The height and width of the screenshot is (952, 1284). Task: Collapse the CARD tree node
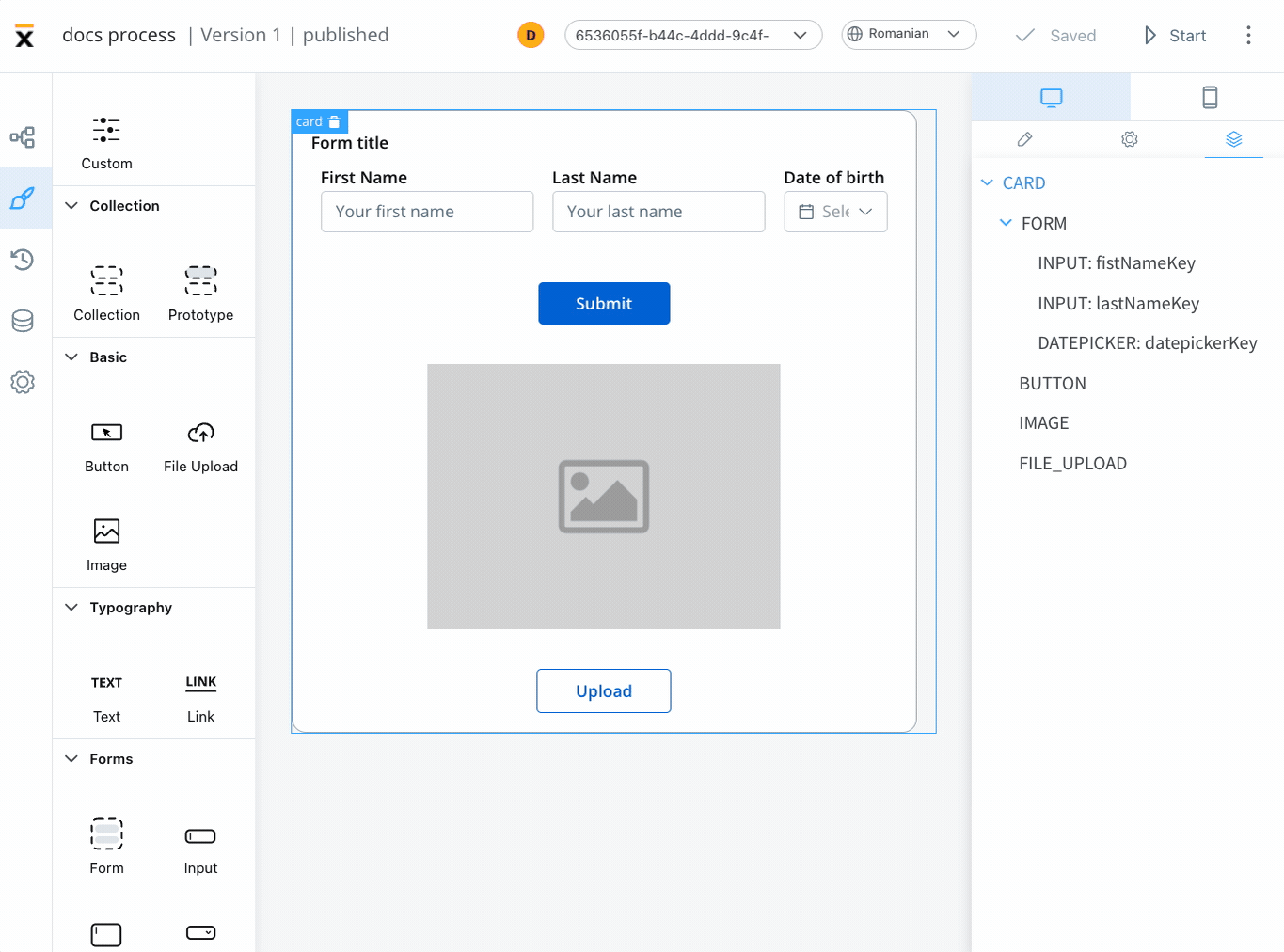coord(987,182)
